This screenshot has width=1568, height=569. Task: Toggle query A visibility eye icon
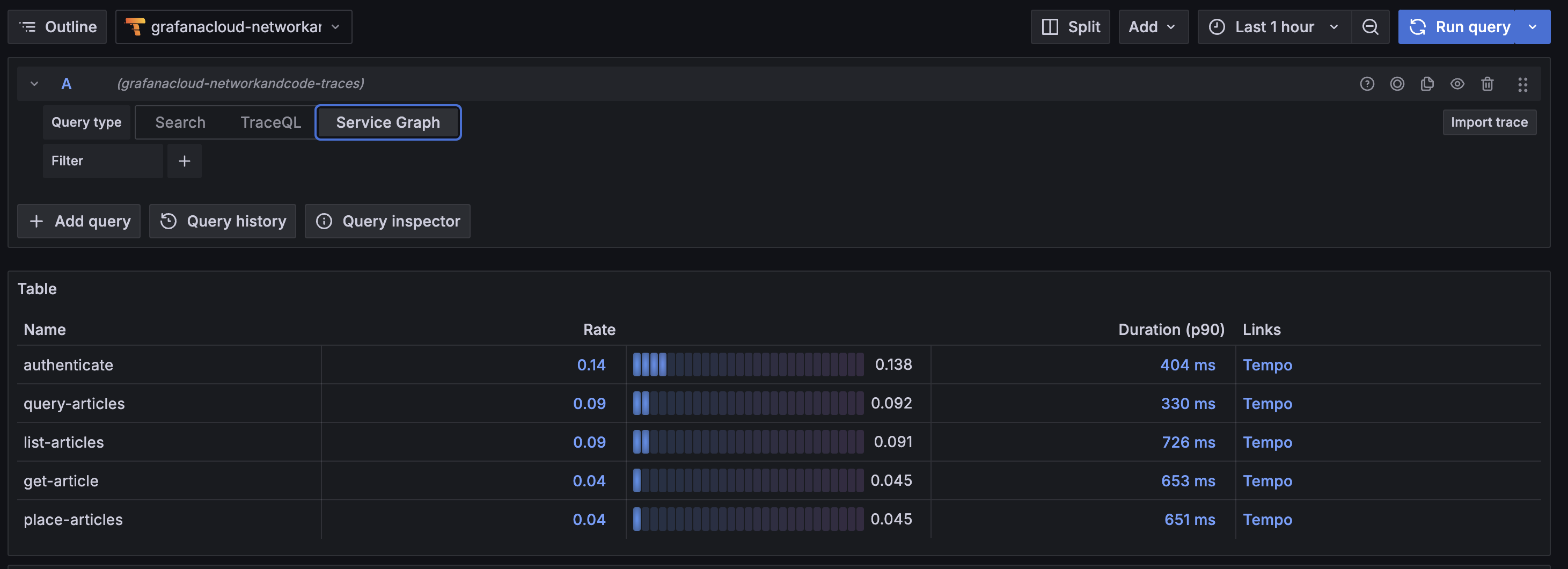1456,84
